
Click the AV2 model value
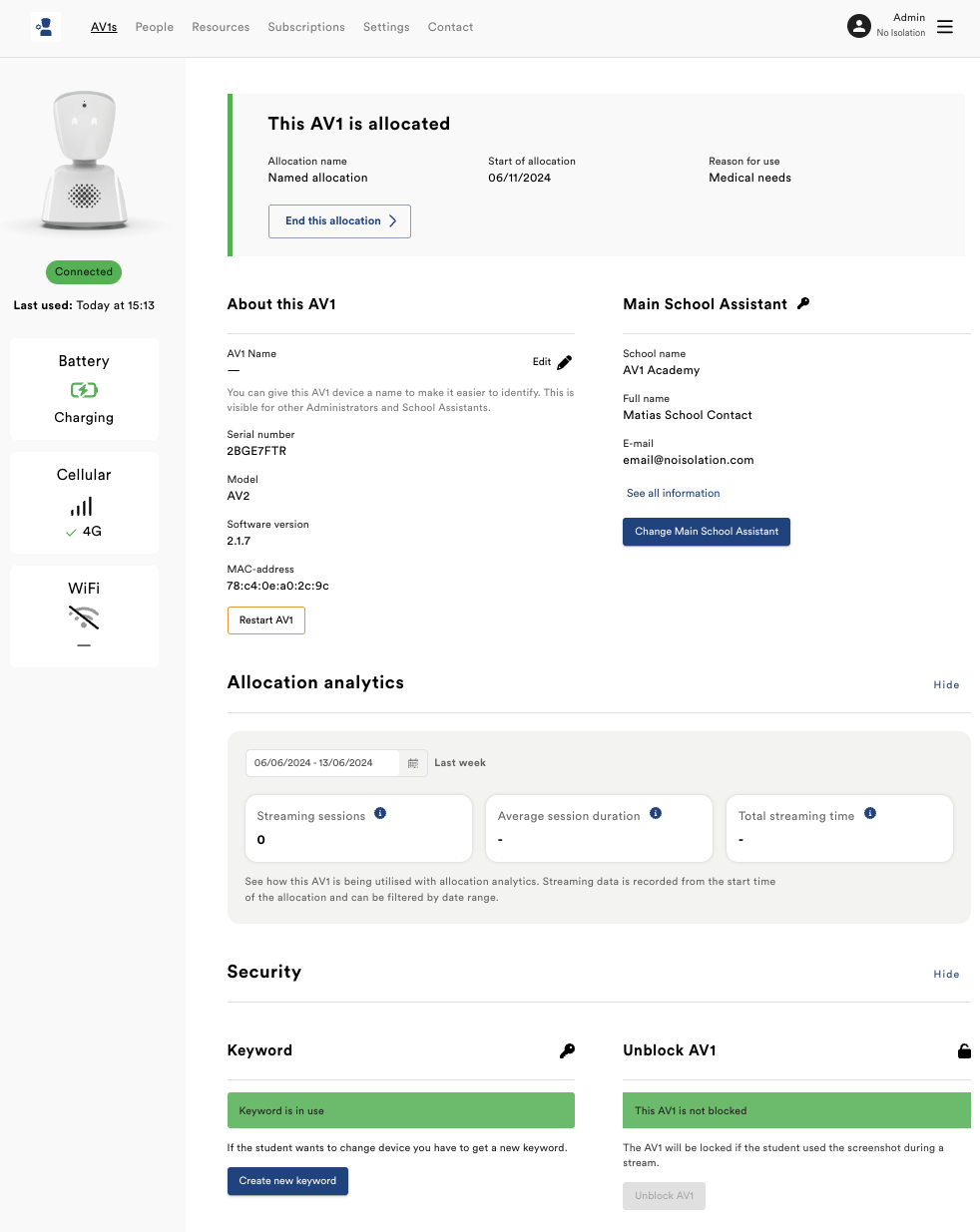(x=239, y=496)
